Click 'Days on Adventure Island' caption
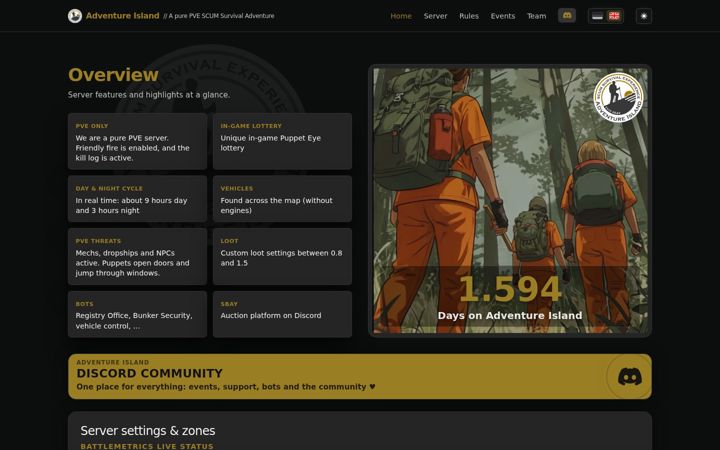Screen dimensions: 720x450 (510, 316)
